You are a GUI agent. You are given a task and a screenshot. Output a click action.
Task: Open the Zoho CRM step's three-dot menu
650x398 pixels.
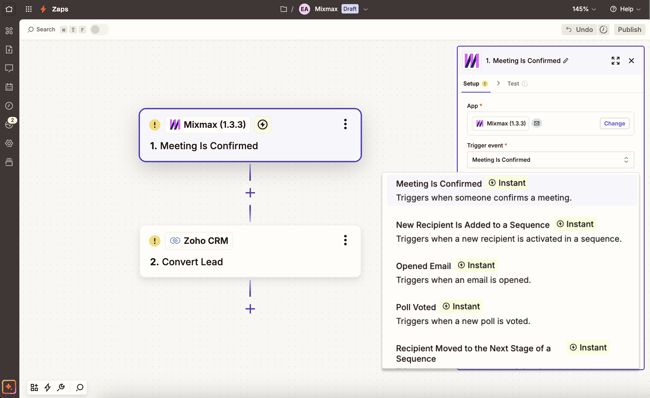(345, 240)
